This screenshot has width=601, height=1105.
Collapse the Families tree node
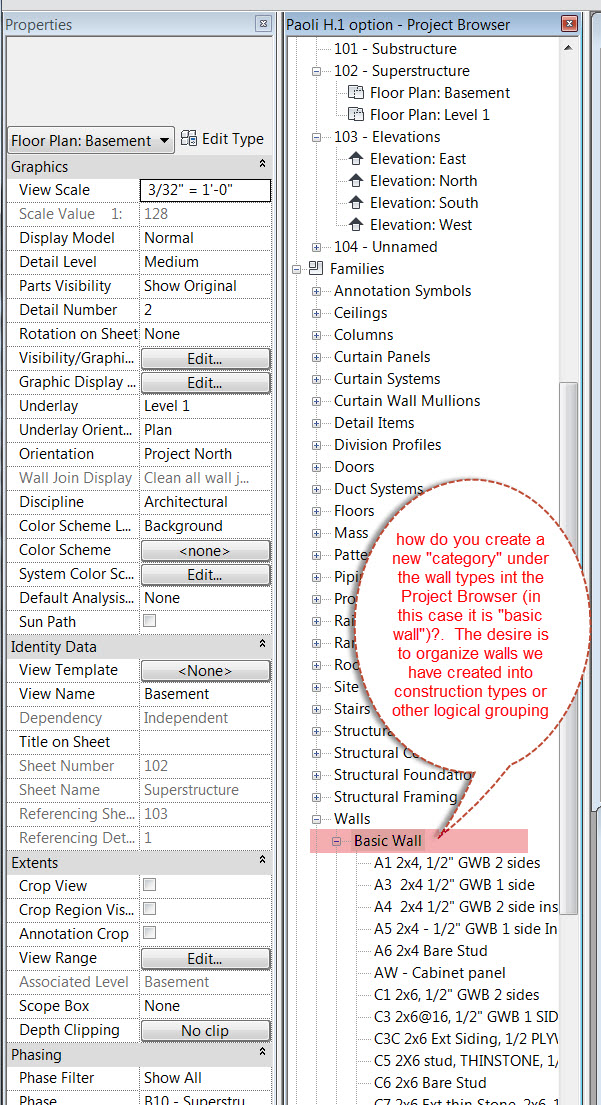point(296,268)
